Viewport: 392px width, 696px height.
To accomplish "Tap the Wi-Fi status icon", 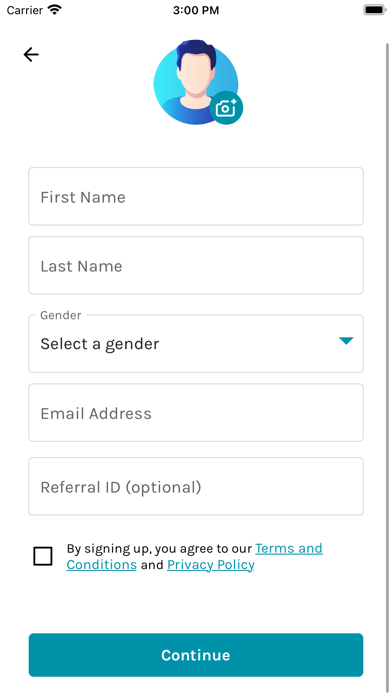I will (x=55, y=10).
